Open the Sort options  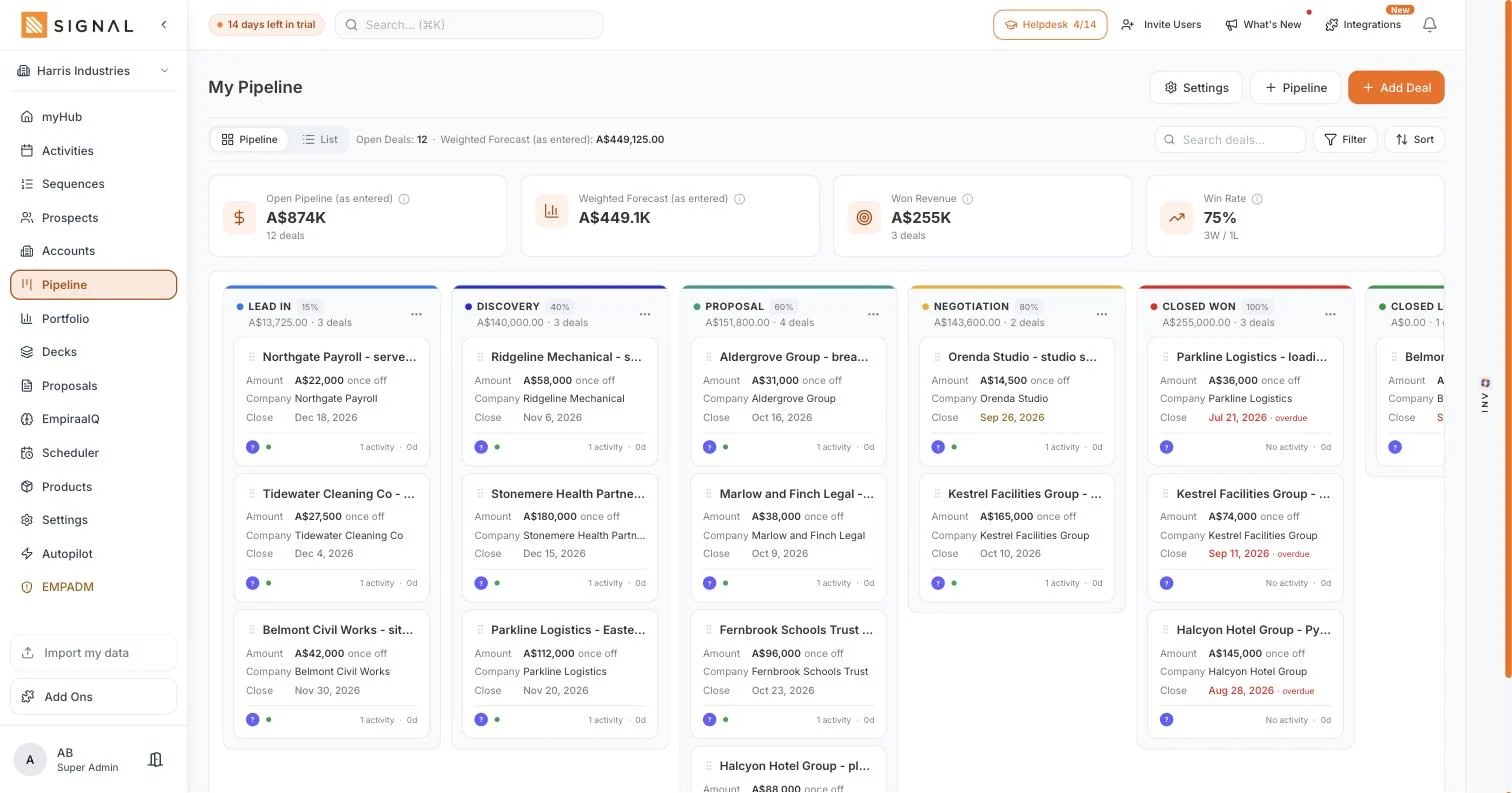(1415, 140)
